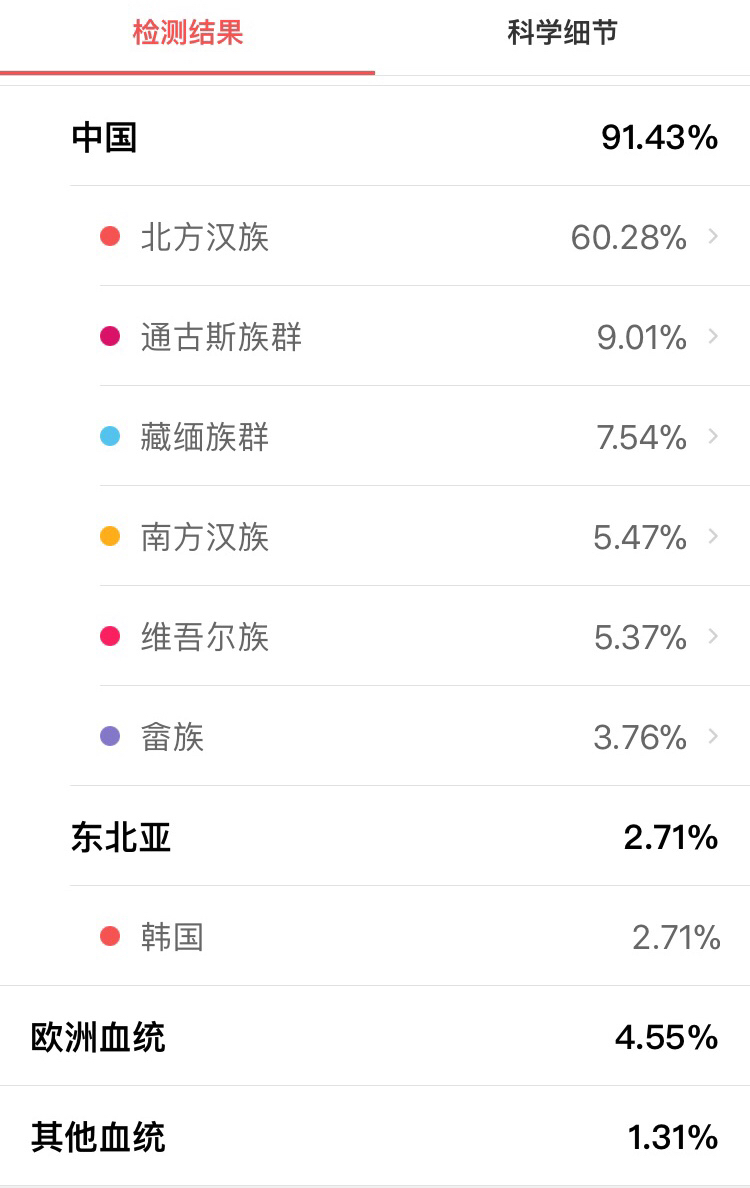Screen dimensions: 750x1188
Task: Click the red dot beside 北方汉族
Action: pyautogui.click(x=110, y=237)
